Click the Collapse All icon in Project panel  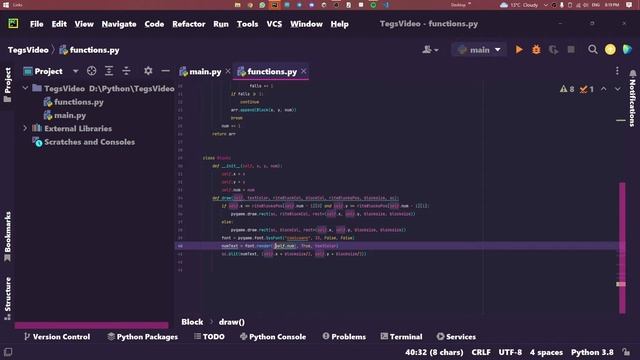(127, 71)
